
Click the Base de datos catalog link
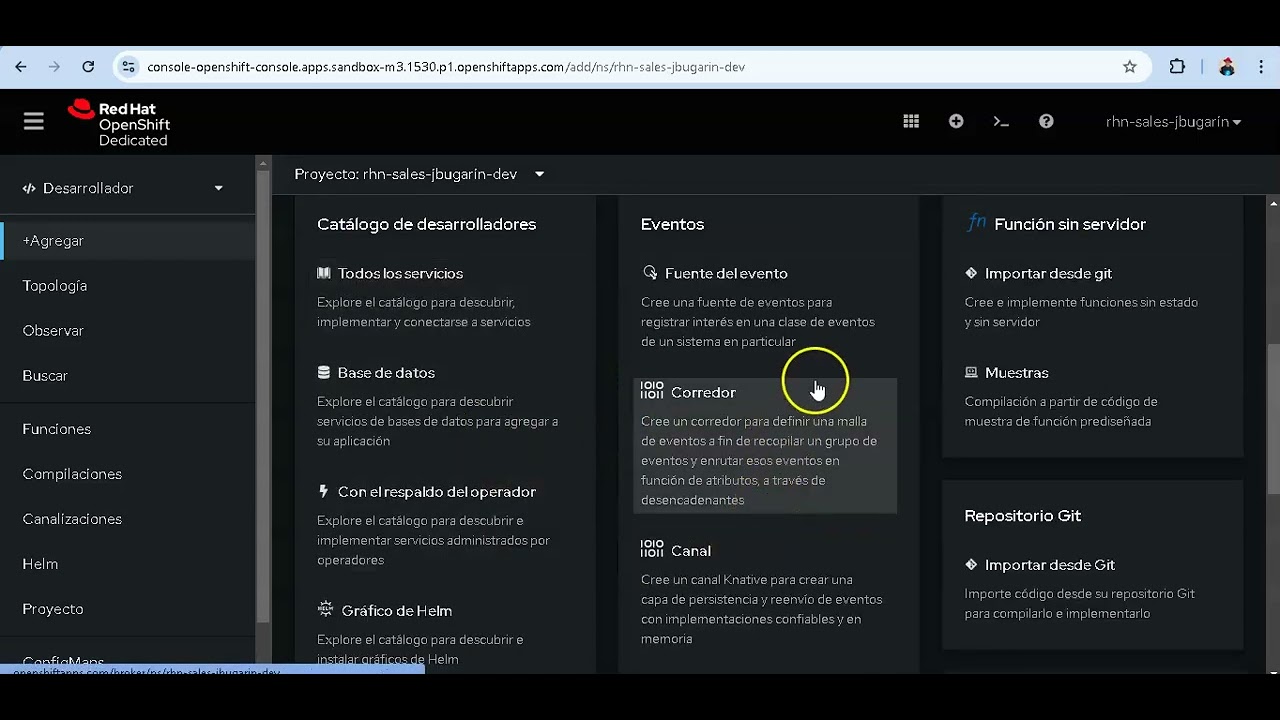tap(386, 373)
